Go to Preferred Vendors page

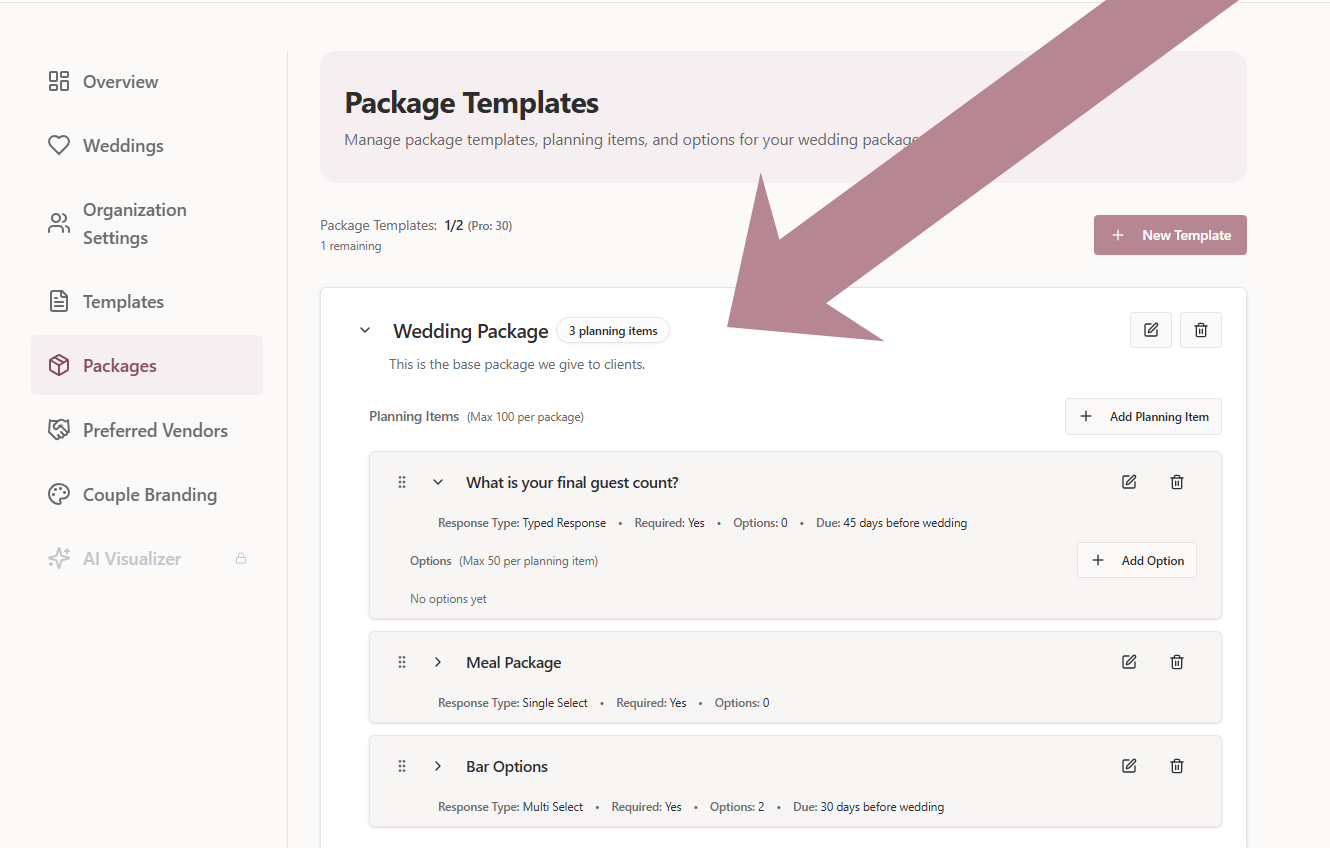155,430
